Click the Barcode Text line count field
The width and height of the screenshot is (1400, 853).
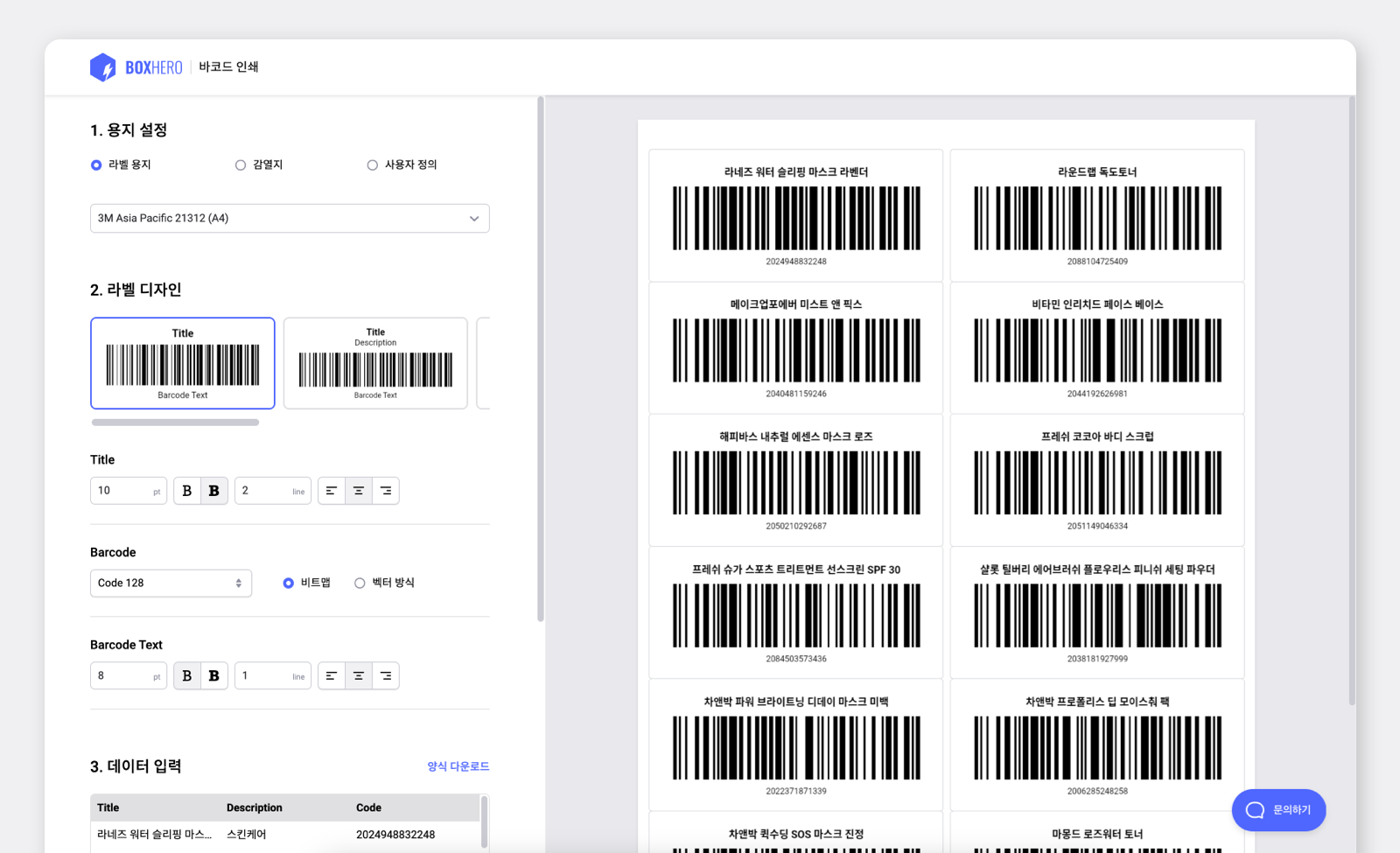(x=273, y=675)
